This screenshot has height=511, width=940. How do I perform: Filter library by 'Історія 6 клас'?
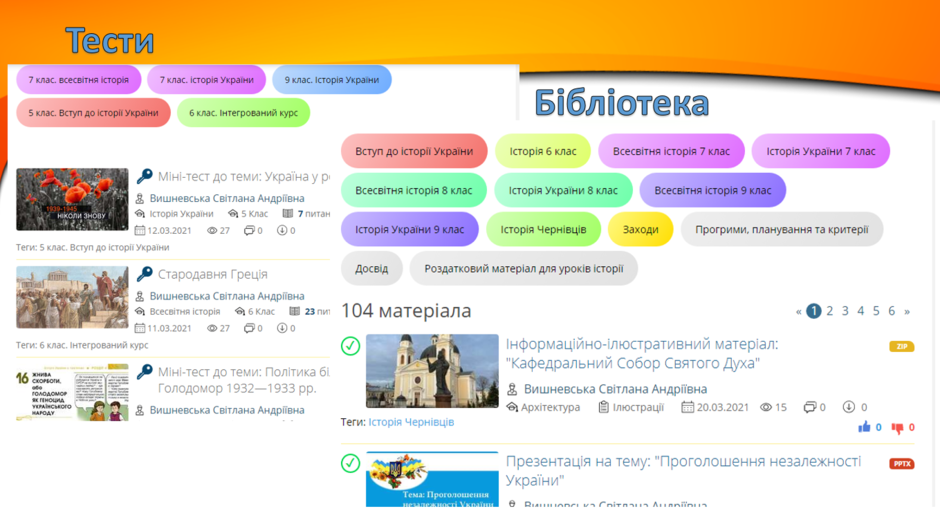click(x=543, y=151)
